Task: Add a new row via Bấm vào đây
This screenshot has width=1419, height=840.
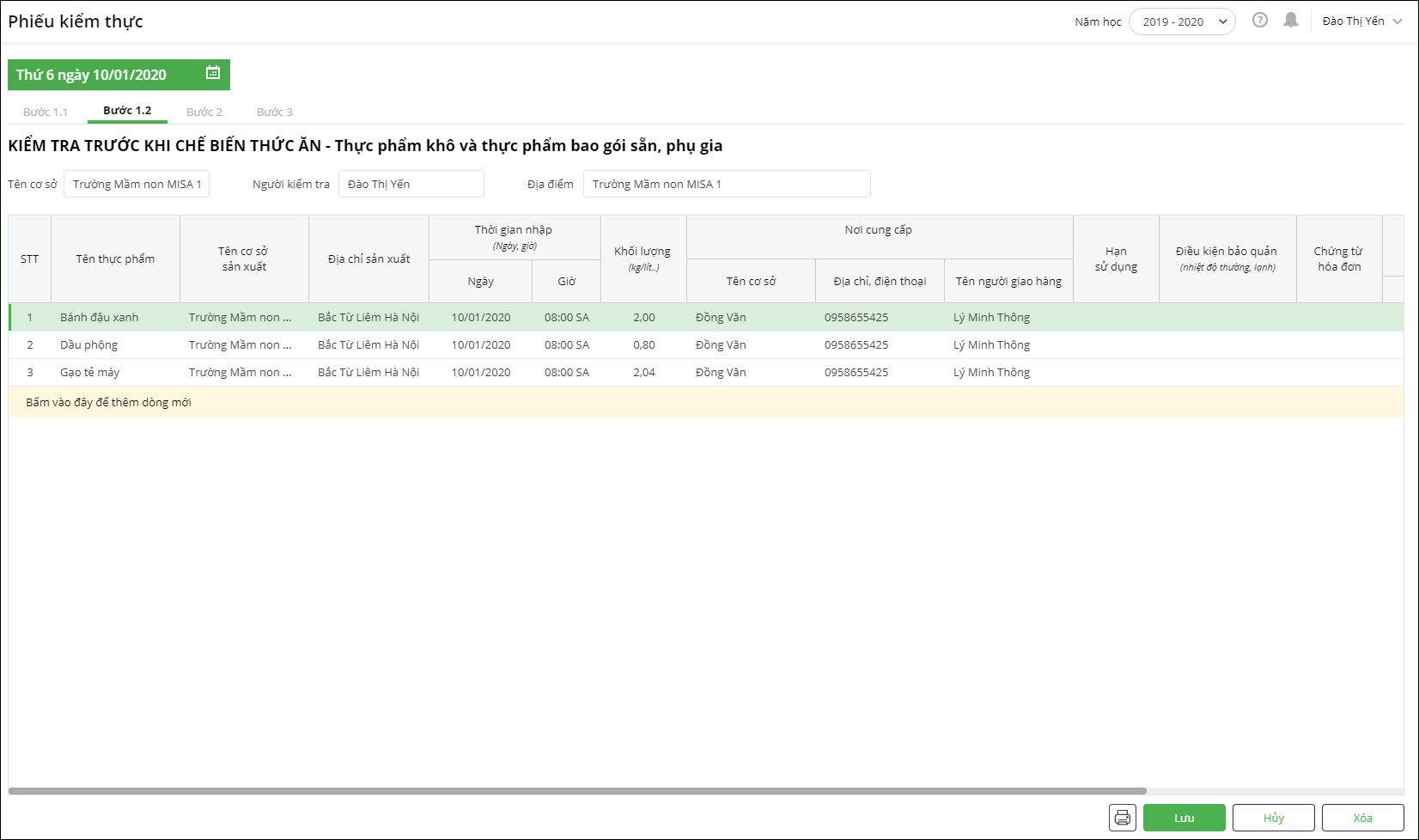Action: point(109,402)
